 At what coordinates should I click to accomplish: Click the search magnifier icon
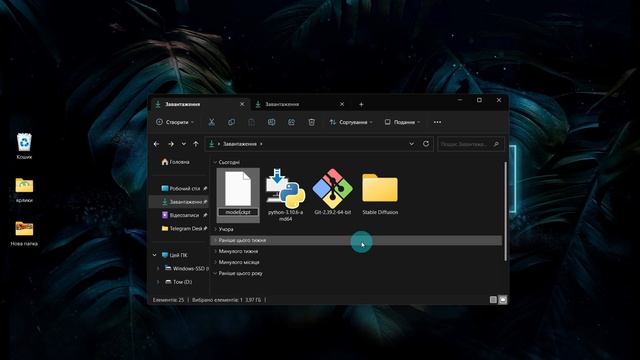coord(496,144)
